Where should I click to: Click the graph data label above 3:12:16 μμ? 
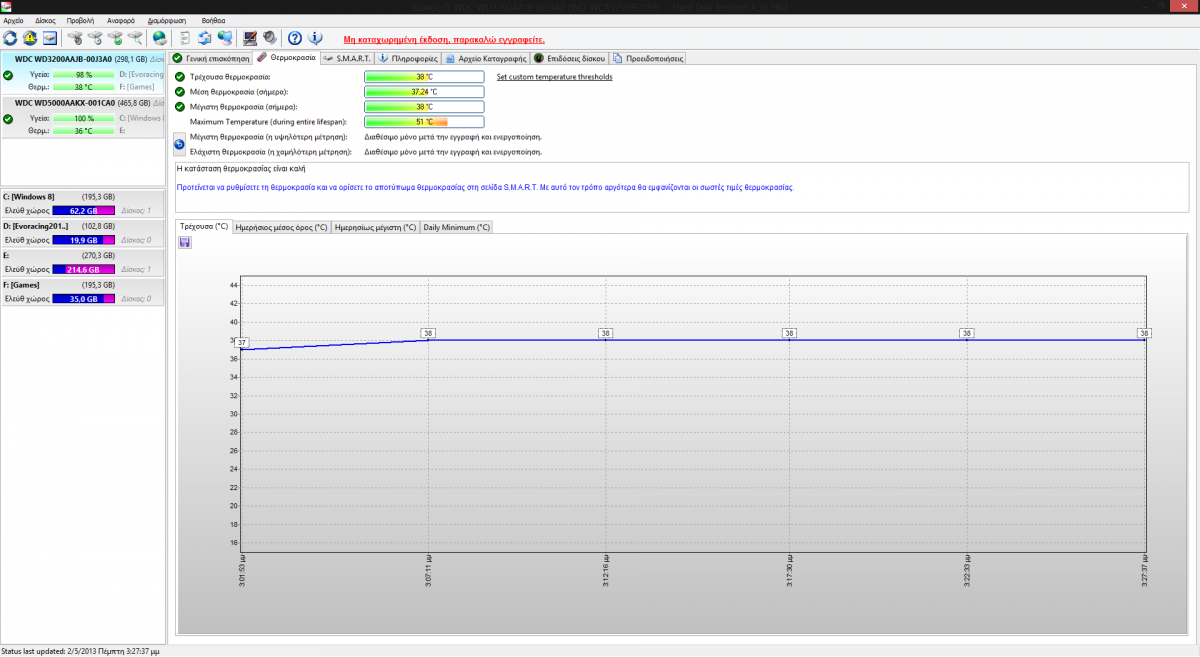coord(605,333)
